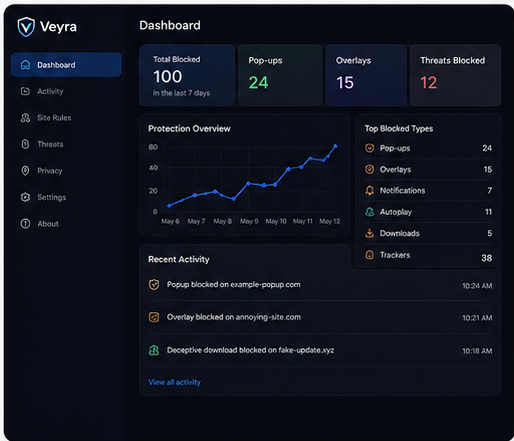Click the Trackers count 38

point(487,258)
